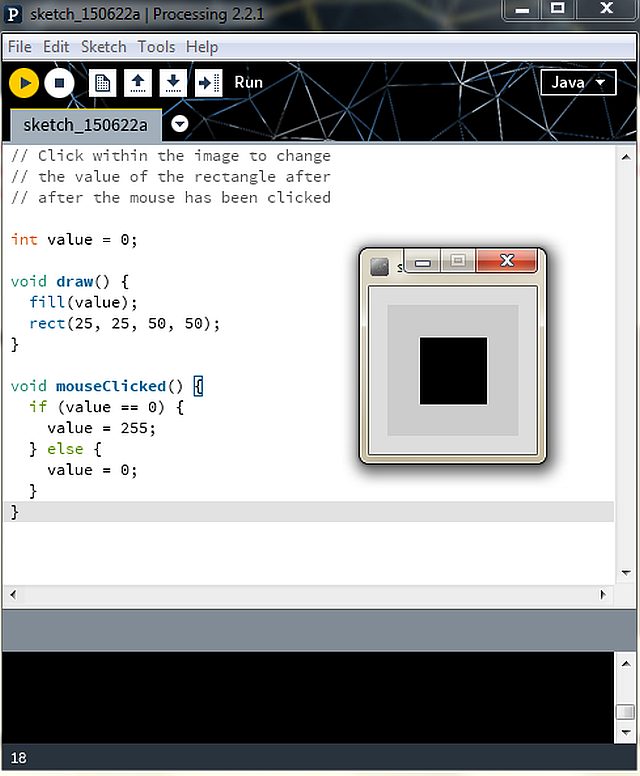
Task: Click the 'void draw() {' line
Action: tap(70, 282)
